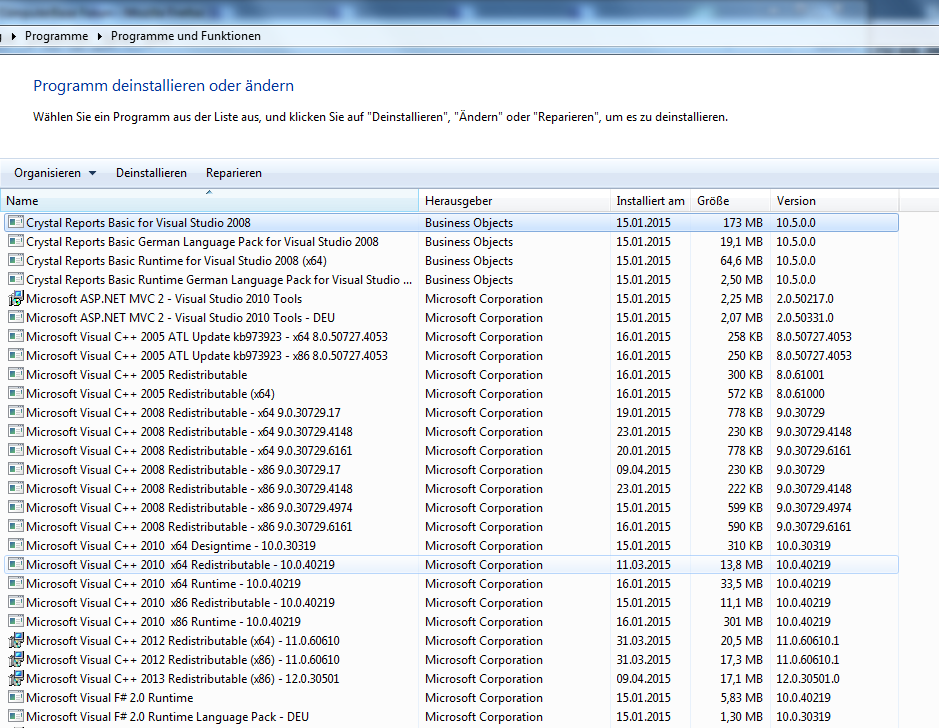Viewport: 939px width, 728px height.
Task: Click version 2.0.50331.0 cell
Action: point(805,318)
